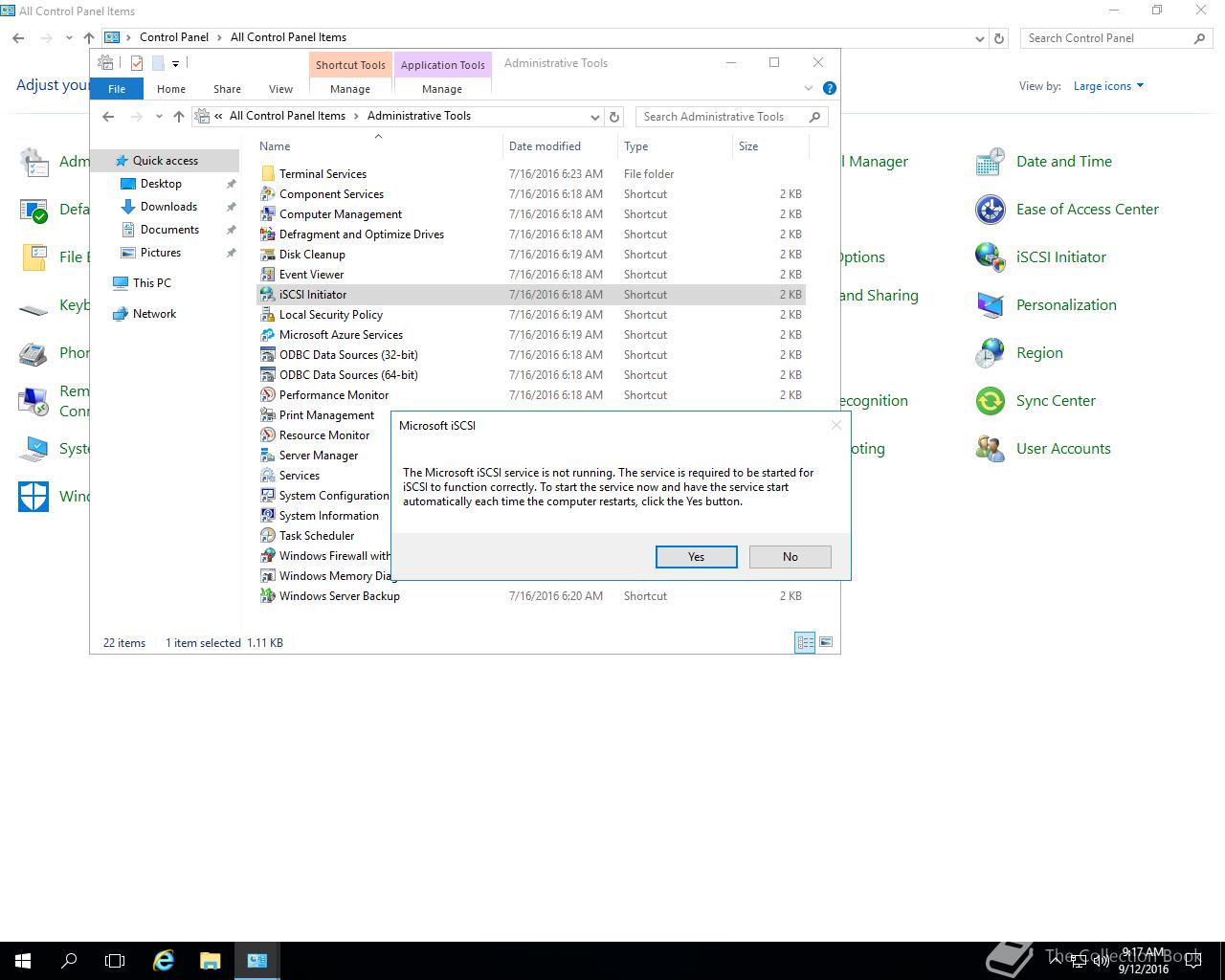
Task: Open Documents in the navigation pane
Action: point(169,230)
